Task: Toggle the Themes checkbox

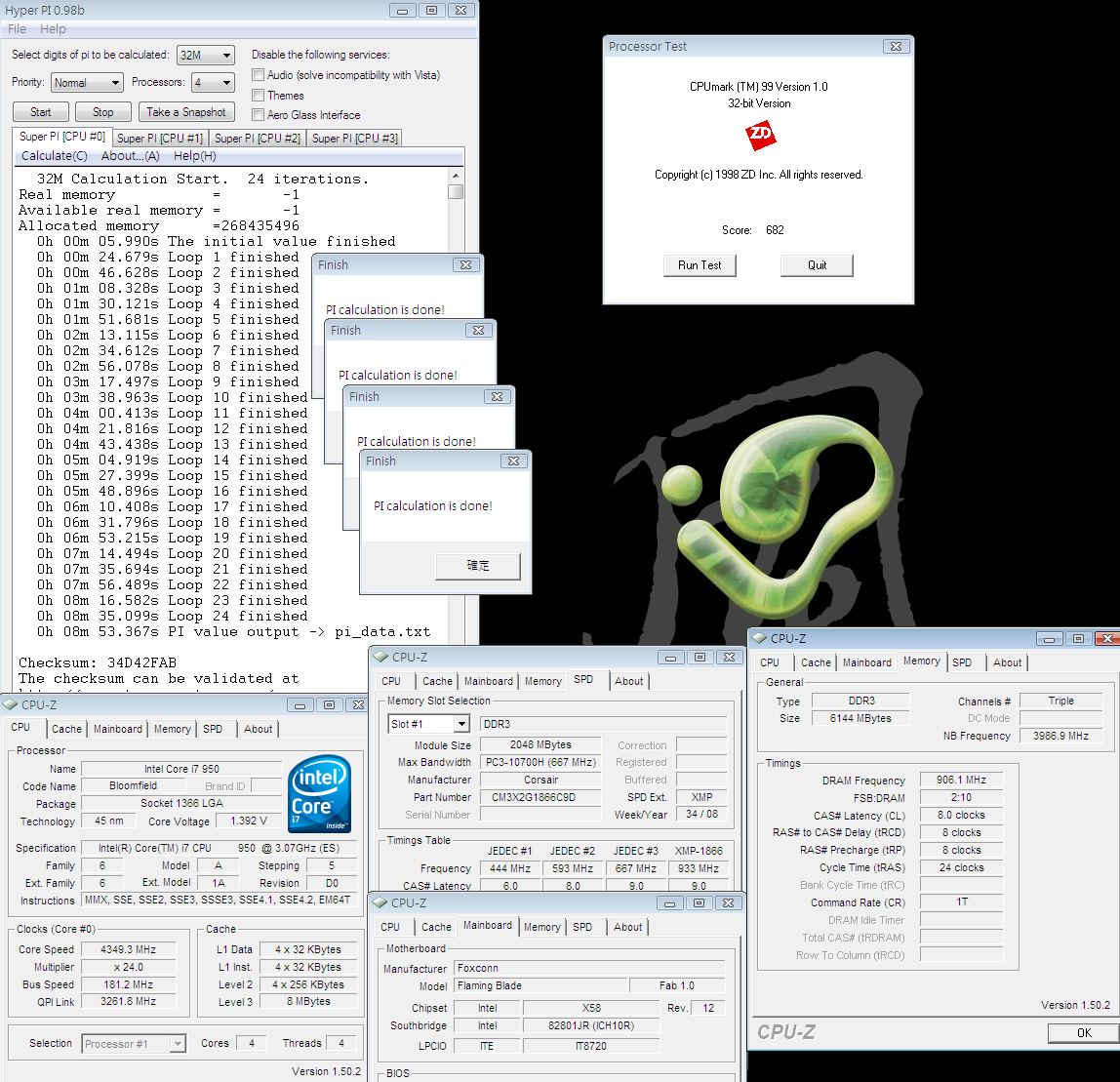Action: click(x=259, y=95)
